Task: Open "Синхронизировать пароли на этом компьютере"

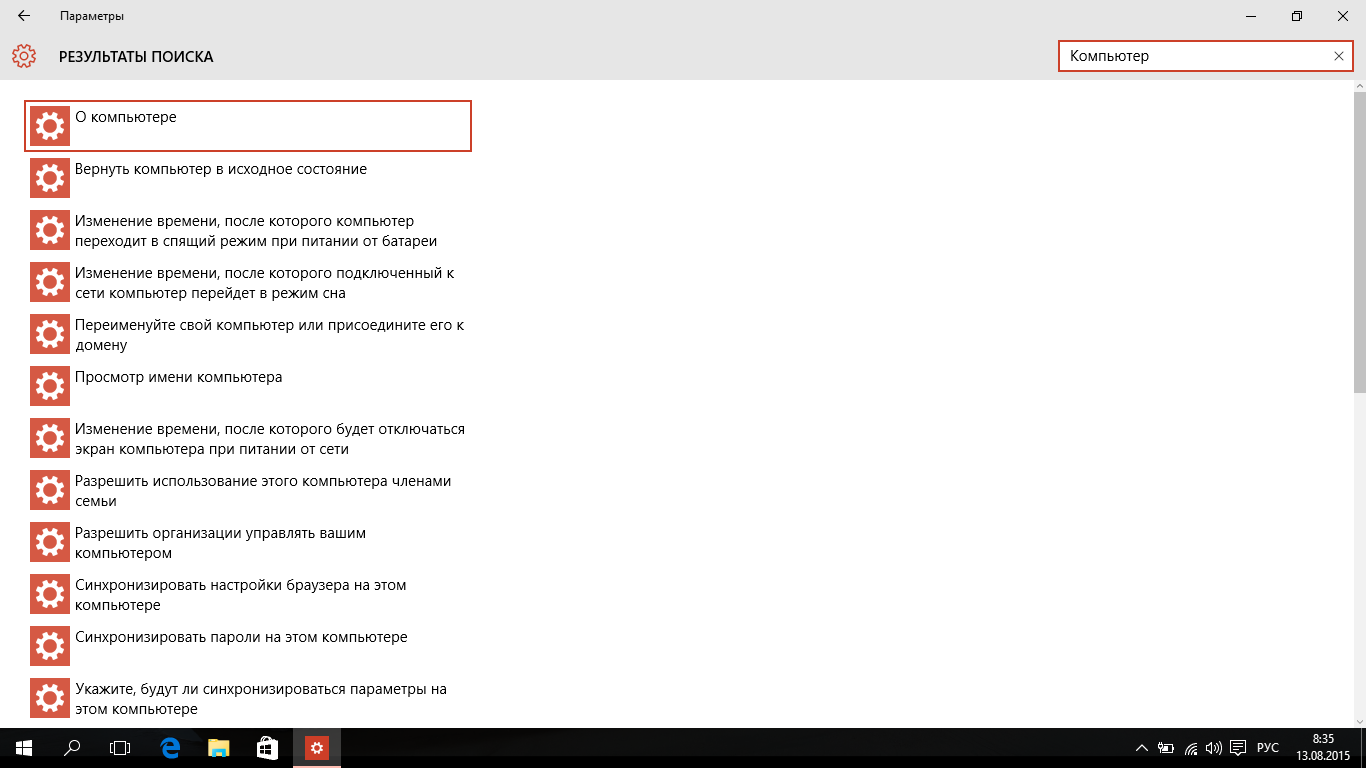Action: 247,646
